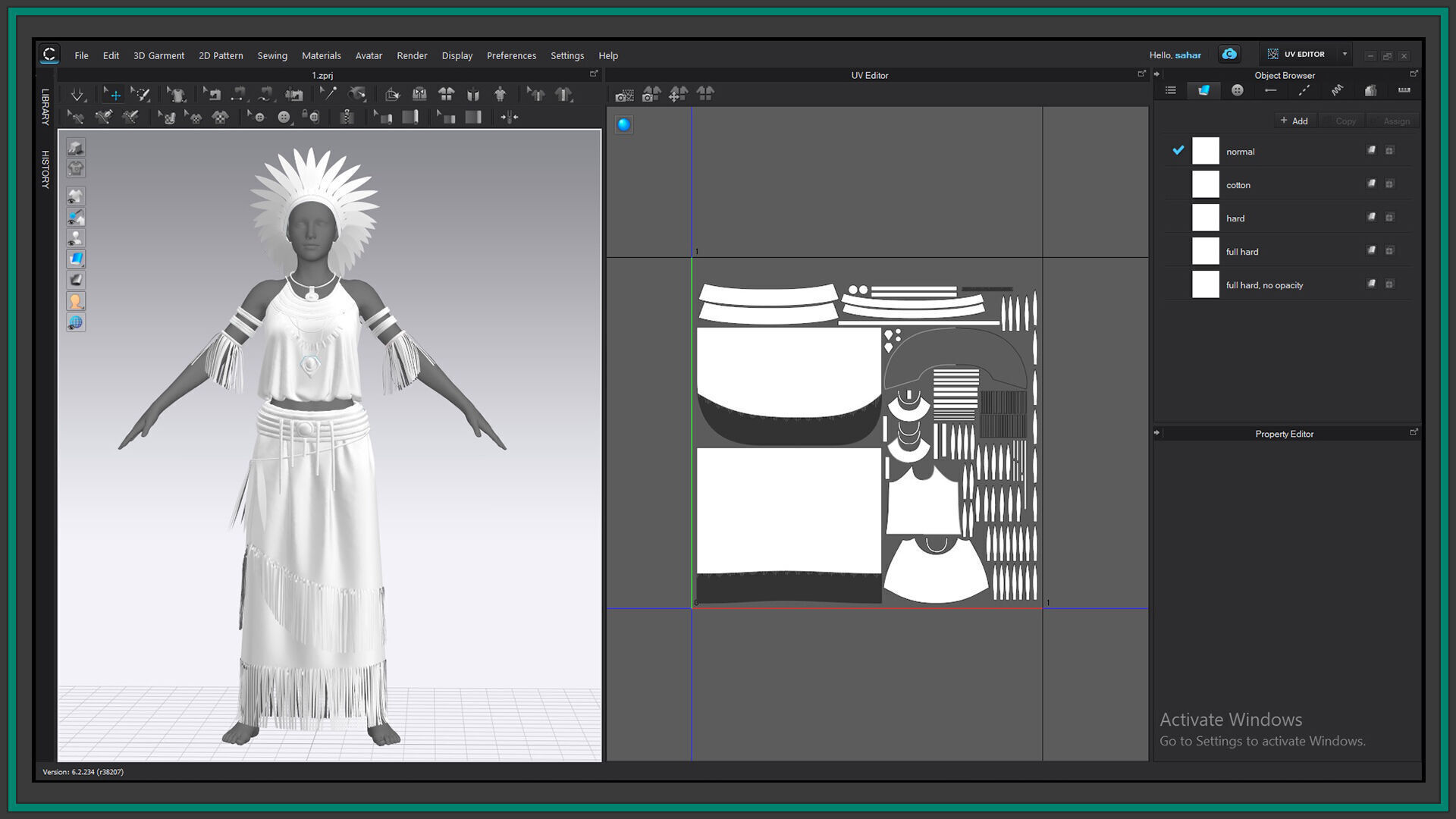Collapse the Property Editor with arrow
The image size is (1456, 819).
1157,433
